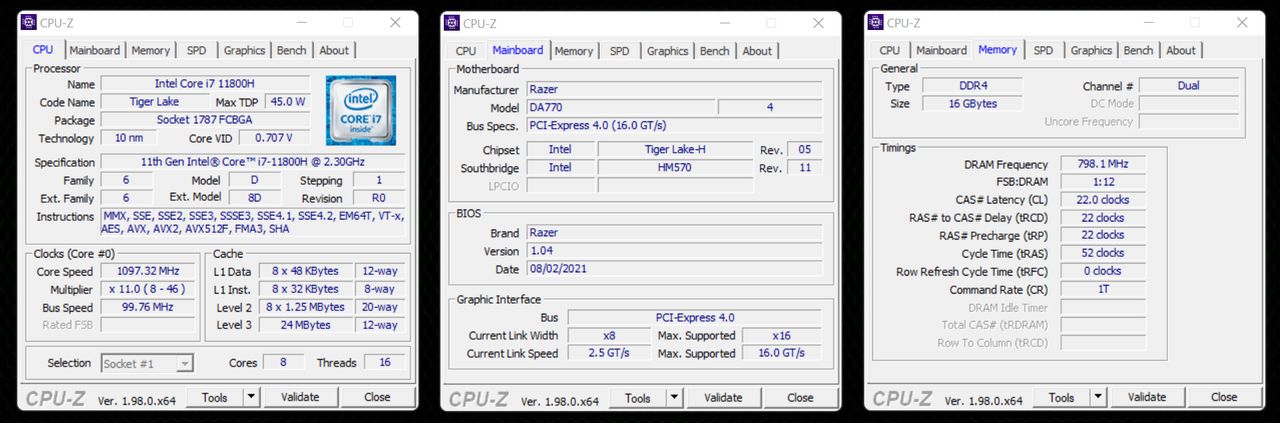
Task: Go to Graphics tab in Memory window
Action: [1091, 51]
